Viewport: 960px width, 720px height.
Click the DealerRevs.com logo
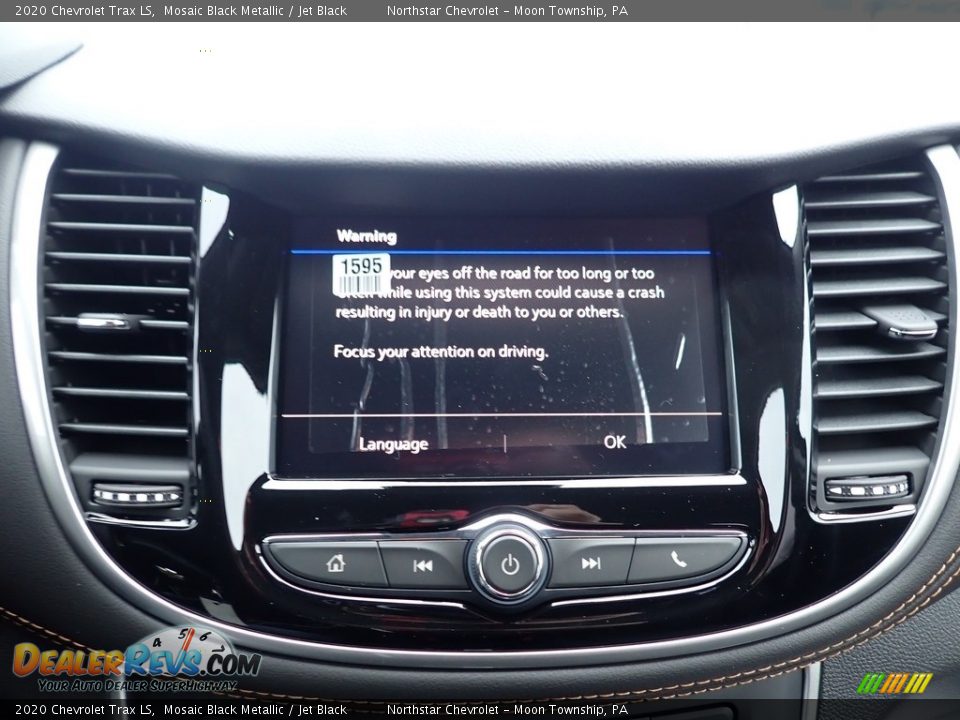pyautogui.click(x=136, y=660)
